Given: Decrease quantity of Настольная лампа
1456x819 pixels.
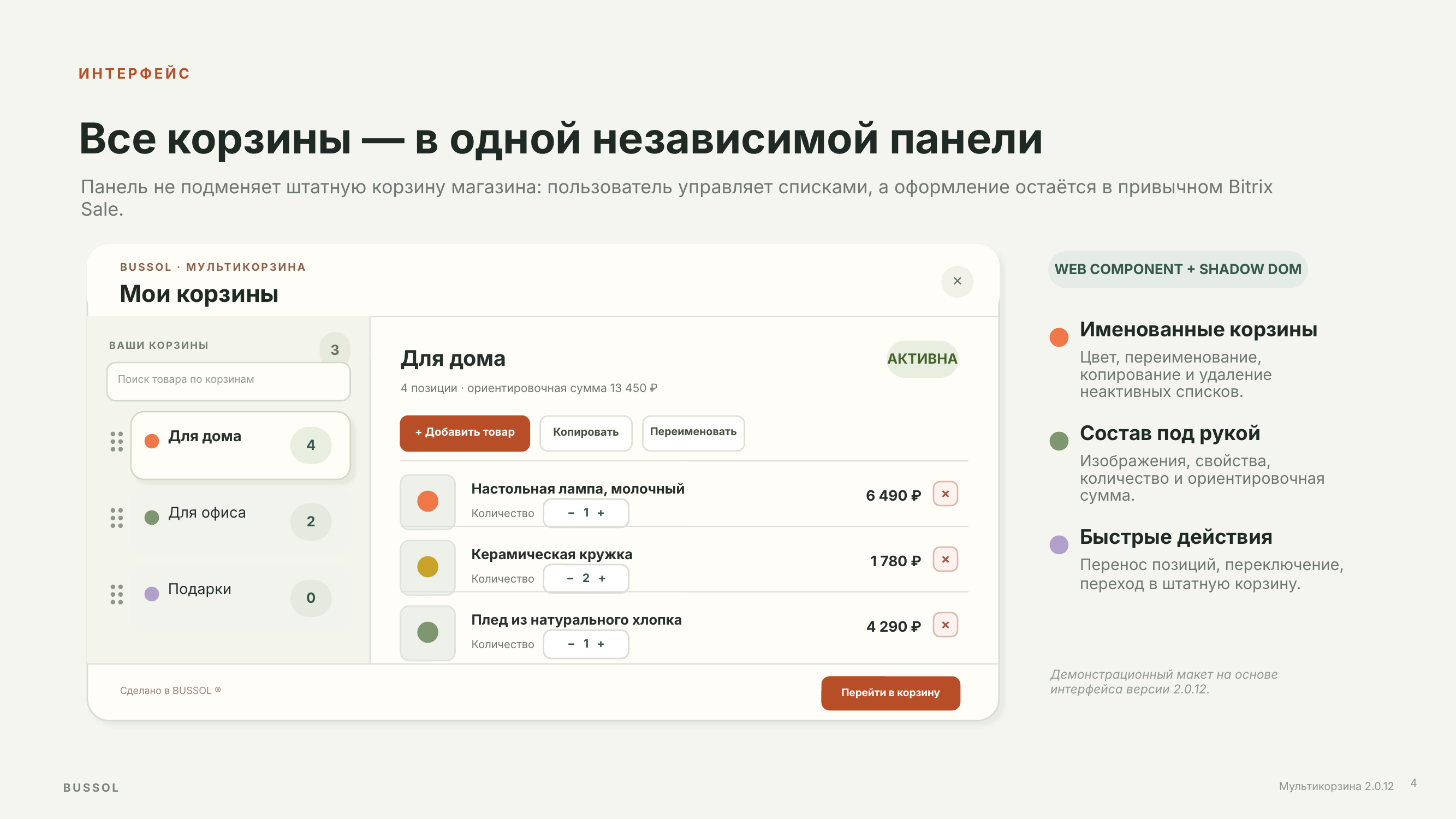Looking at the screenshot, I should (571, 513).
